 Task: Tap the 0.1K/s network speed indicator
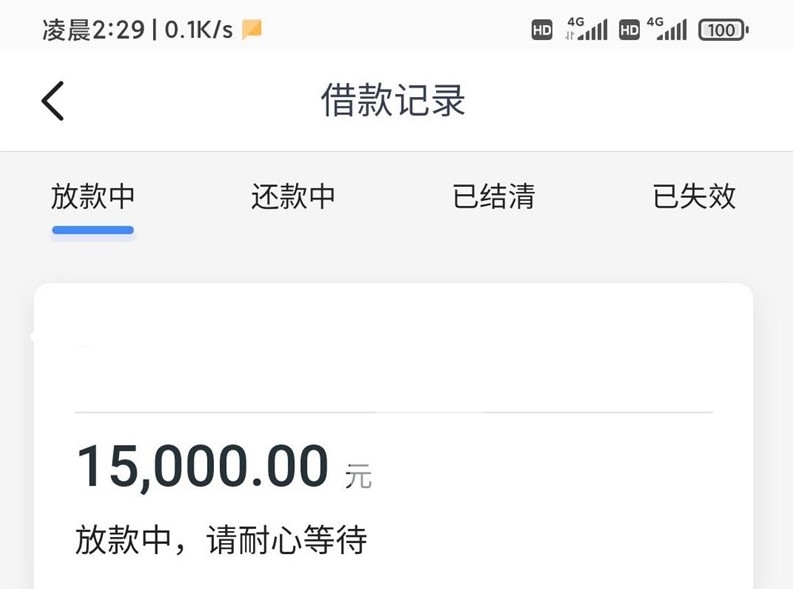pos(199,30)
